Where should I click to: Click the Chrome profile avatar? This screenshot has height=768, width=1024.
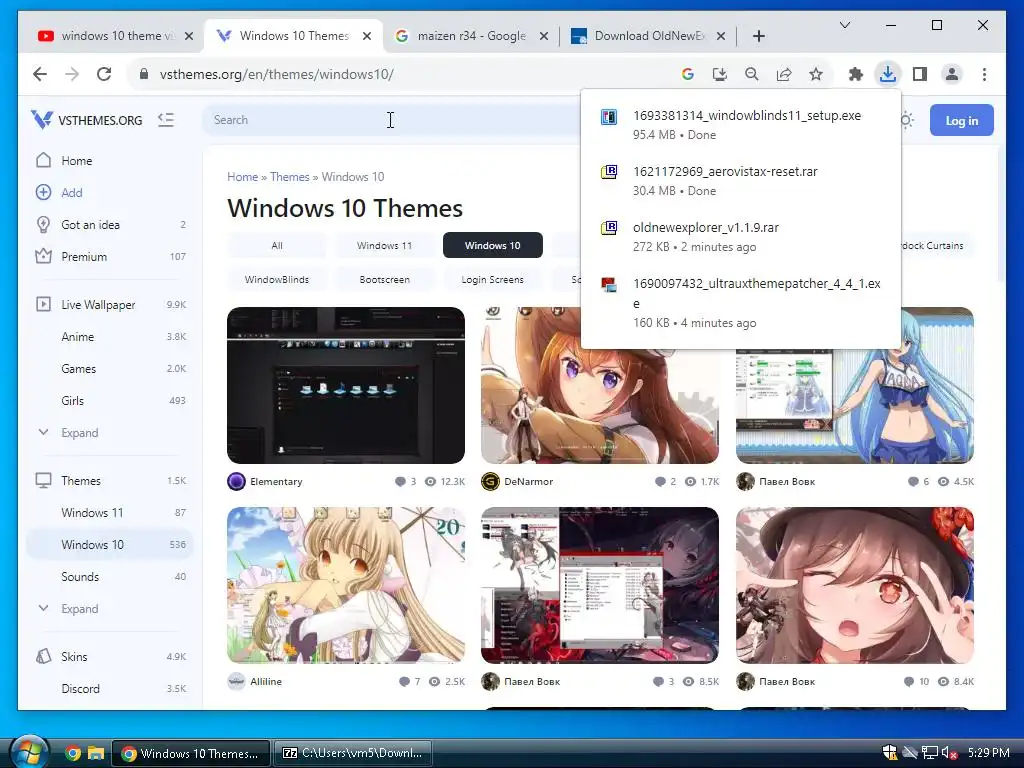point(952,74)
